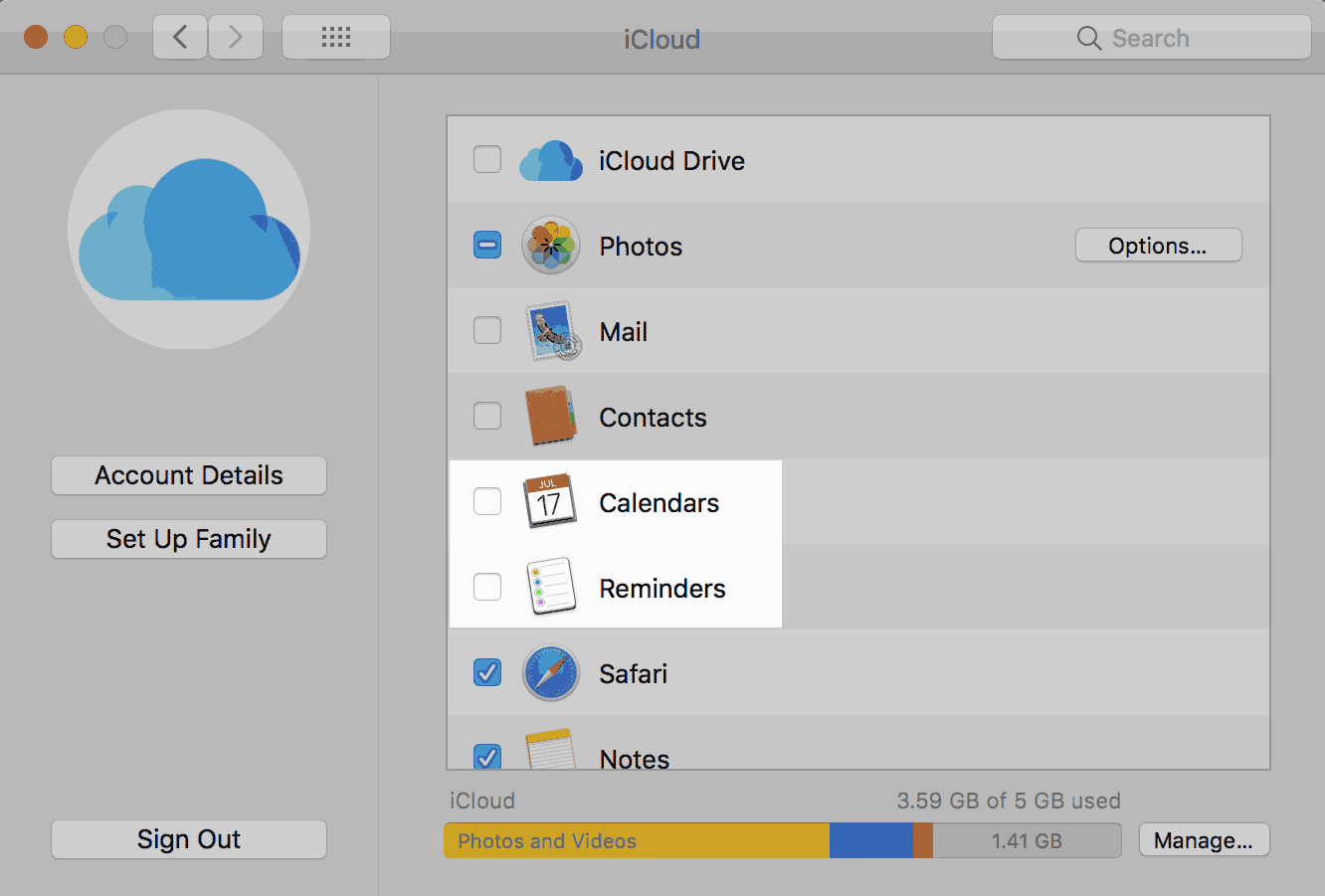Click the orange storage bar segment
1325x896 pixels.
click(x=922, y=841)
